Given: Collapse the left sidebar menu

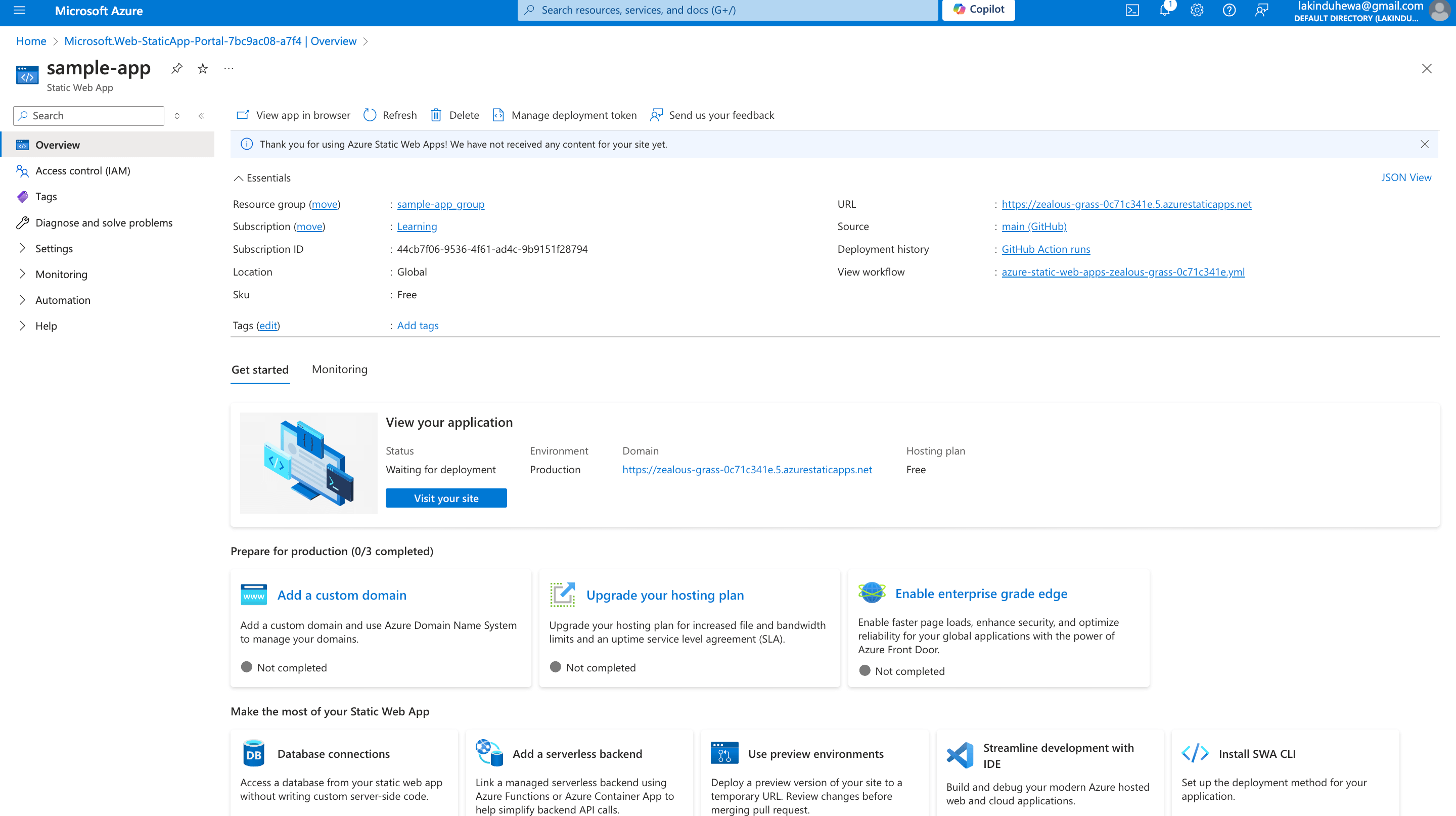Looking at the screenshot, I should [x=201, y=116].
